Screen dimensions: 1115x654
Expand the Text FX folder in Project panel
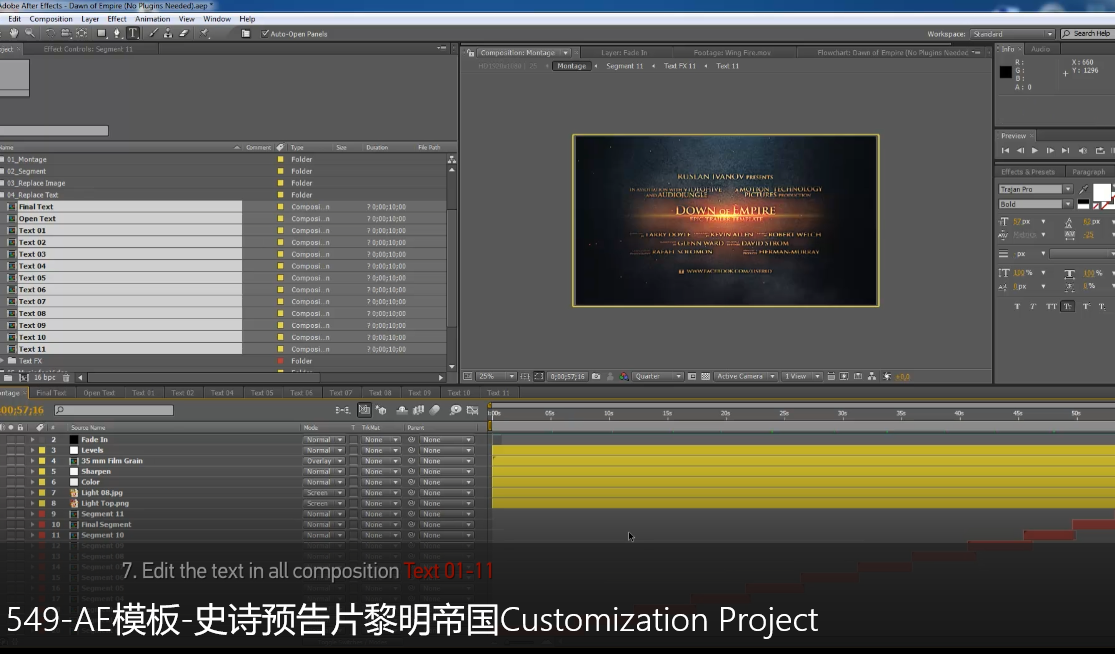(3, 361)
